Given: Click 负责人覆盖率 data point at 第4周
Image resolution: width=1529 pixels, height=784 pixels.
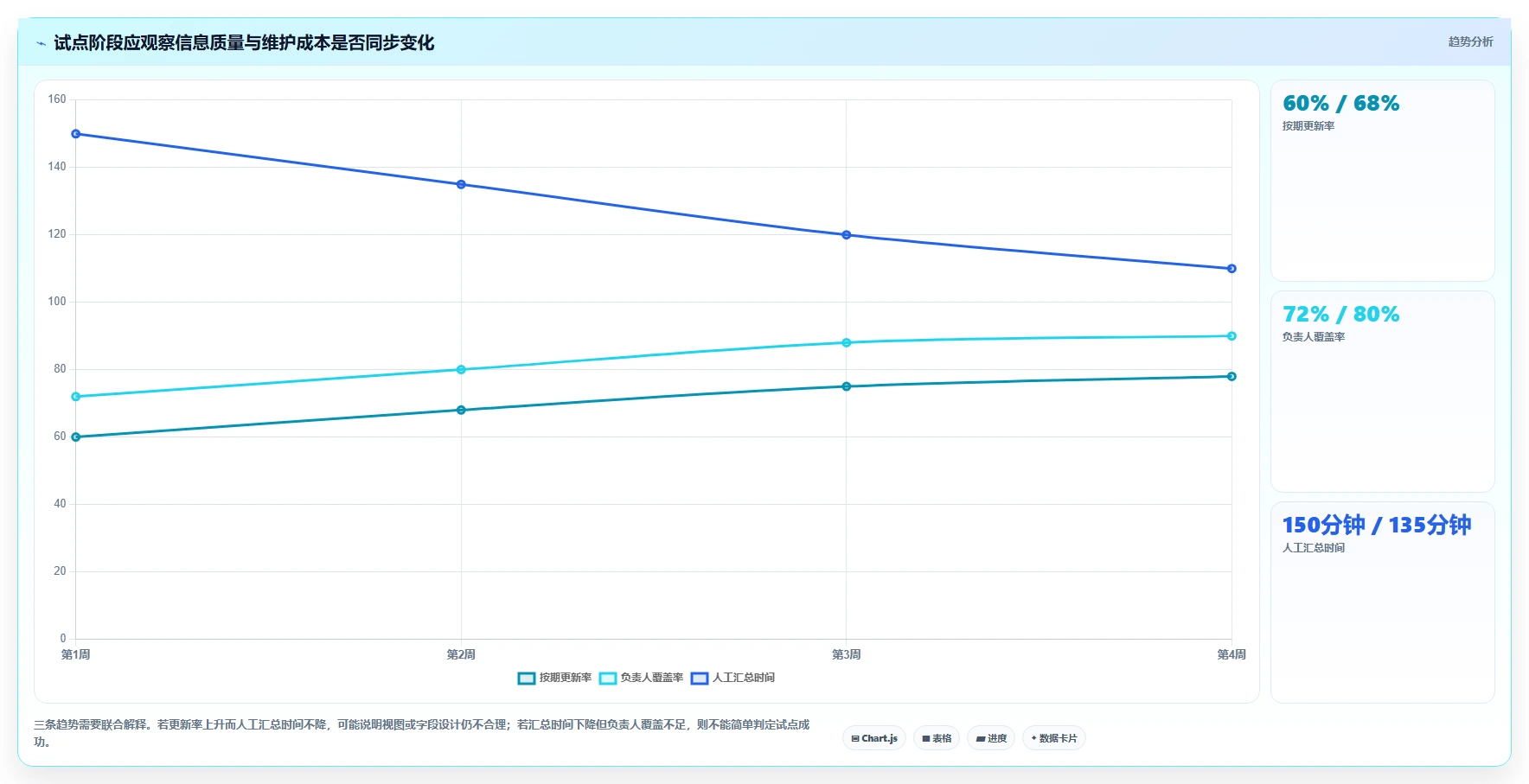Looking at the screenshot, I should coord(1232,336).
